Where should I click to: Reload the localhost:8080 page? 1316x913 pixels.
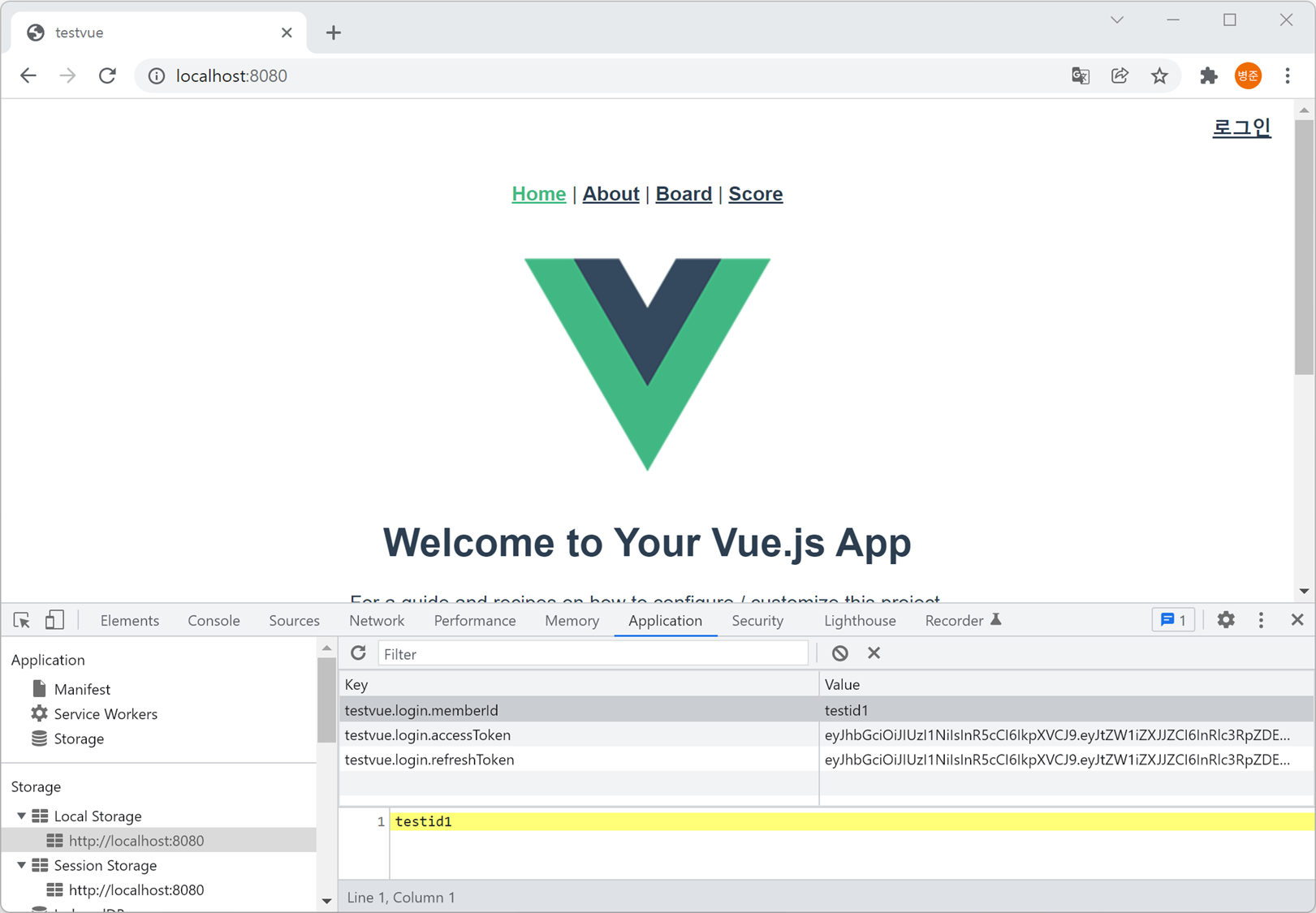click(x=107, y=75)
